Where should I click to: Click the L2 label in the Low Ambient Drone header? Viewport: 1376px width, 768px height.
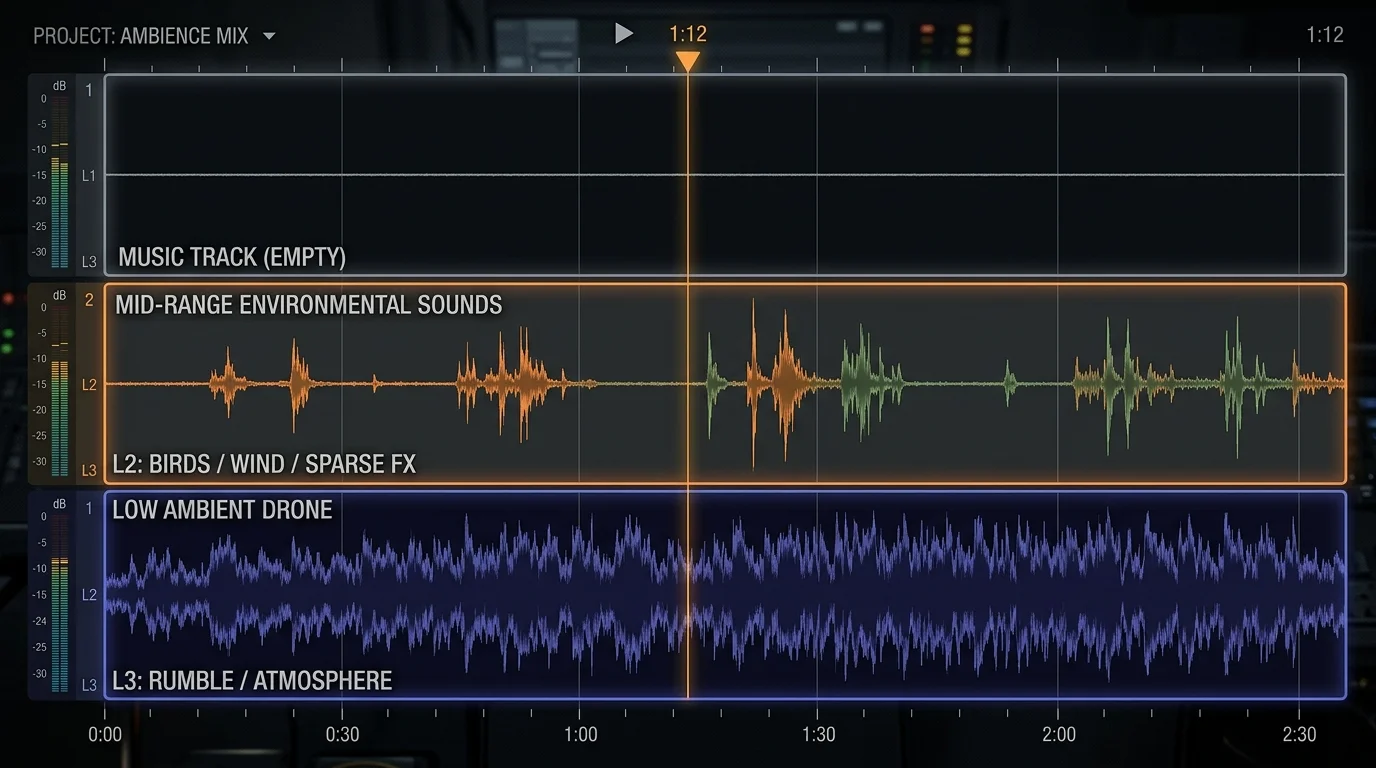pos(89,595)
